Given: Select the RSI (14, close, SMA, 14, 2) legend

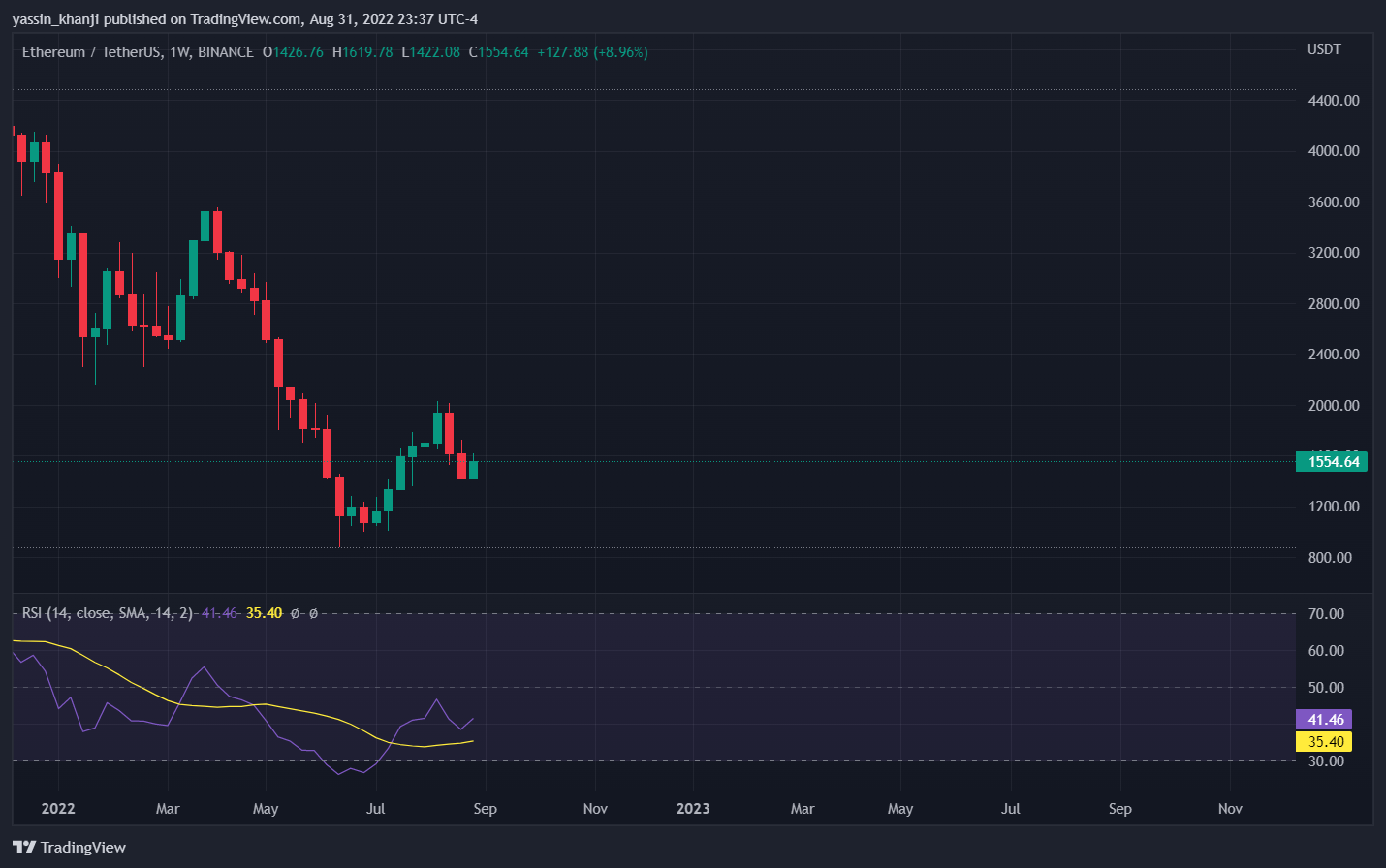Looking at the screenshot, I should 108,613.
